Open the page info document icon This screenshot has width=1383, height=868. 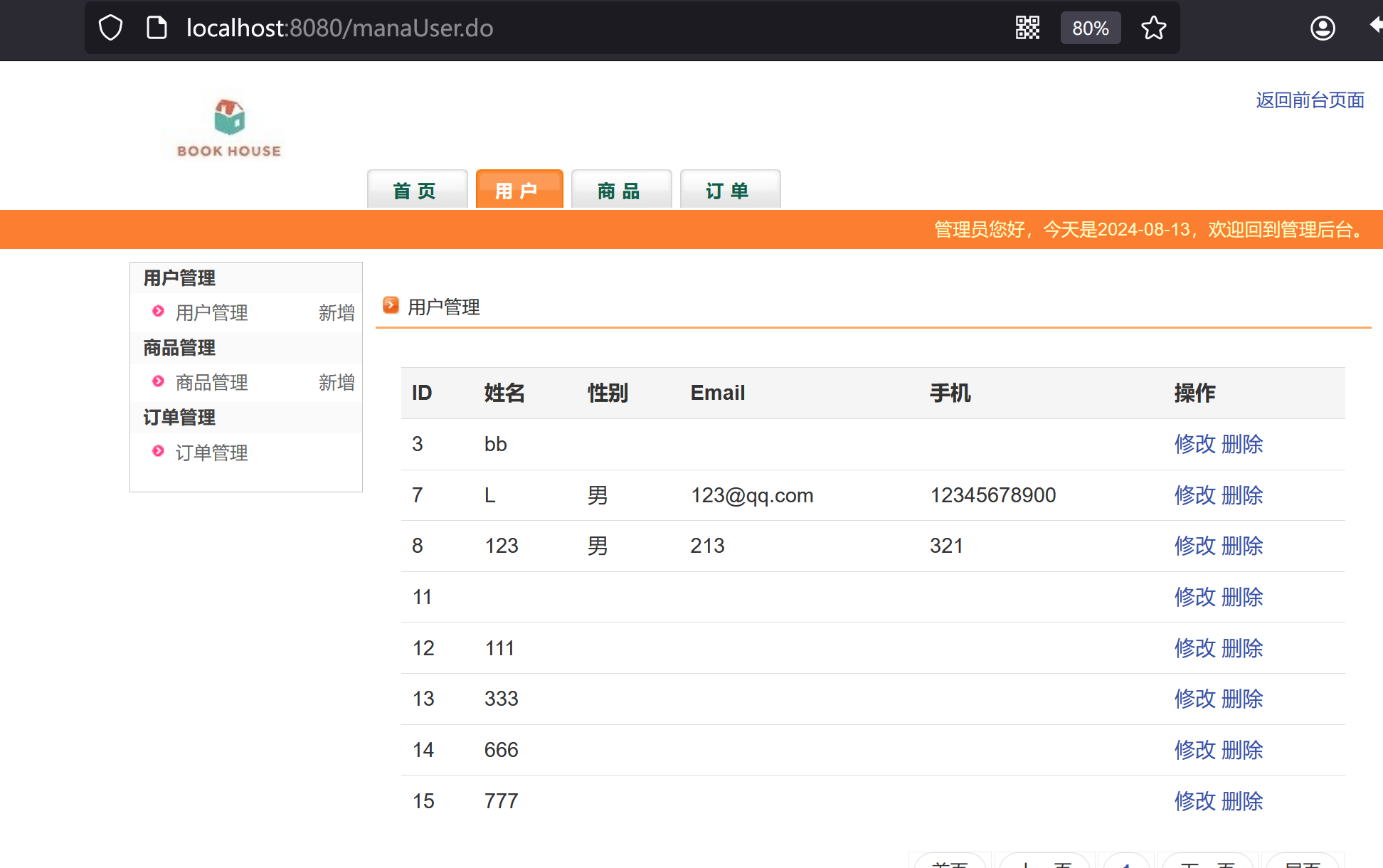[x=157, y=28]
